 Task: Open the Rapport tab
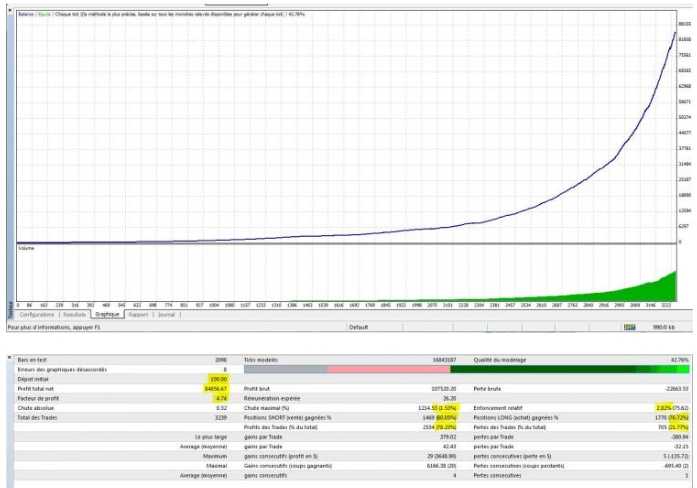point(140,314)
